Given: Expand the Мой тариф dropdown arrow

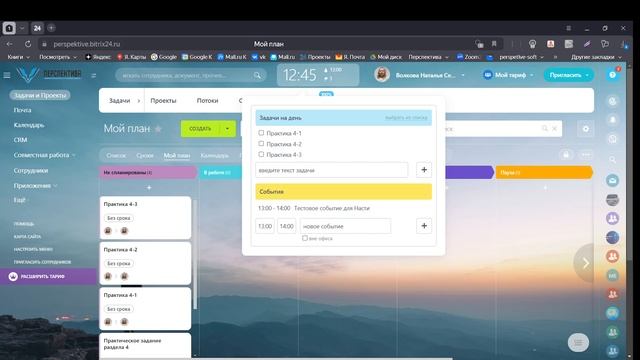Looking at the screenshot, I should 531,75.
